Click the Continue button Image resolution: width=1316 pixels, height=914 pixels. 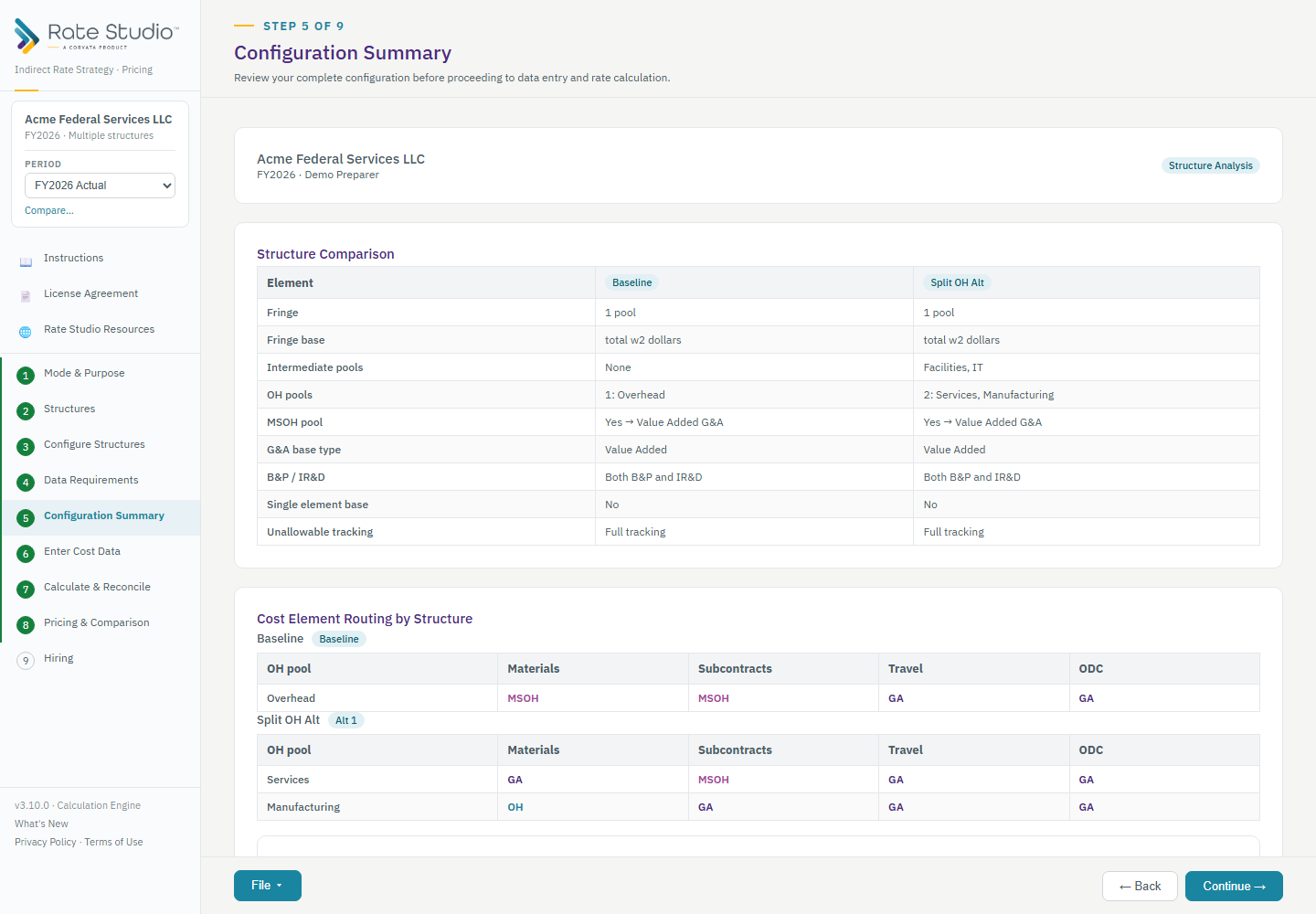pos(1234,887)
